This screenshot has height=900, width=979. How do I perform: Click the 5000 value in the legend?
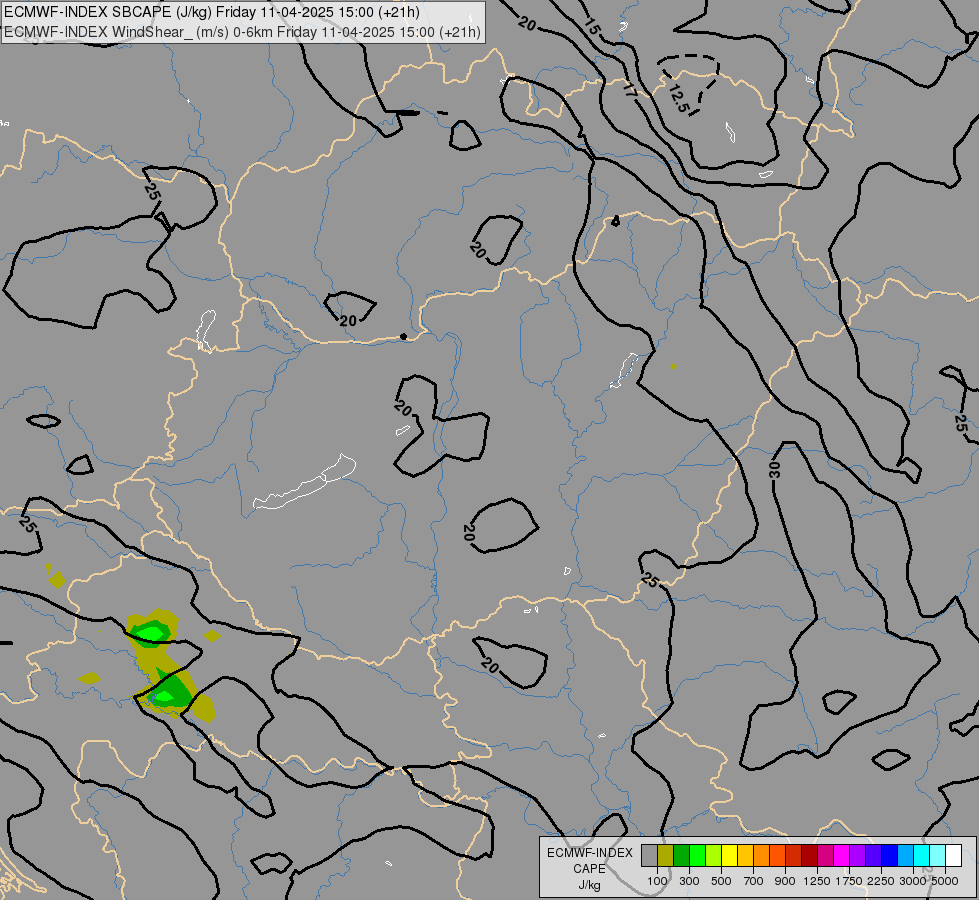(x=945, y=881)
